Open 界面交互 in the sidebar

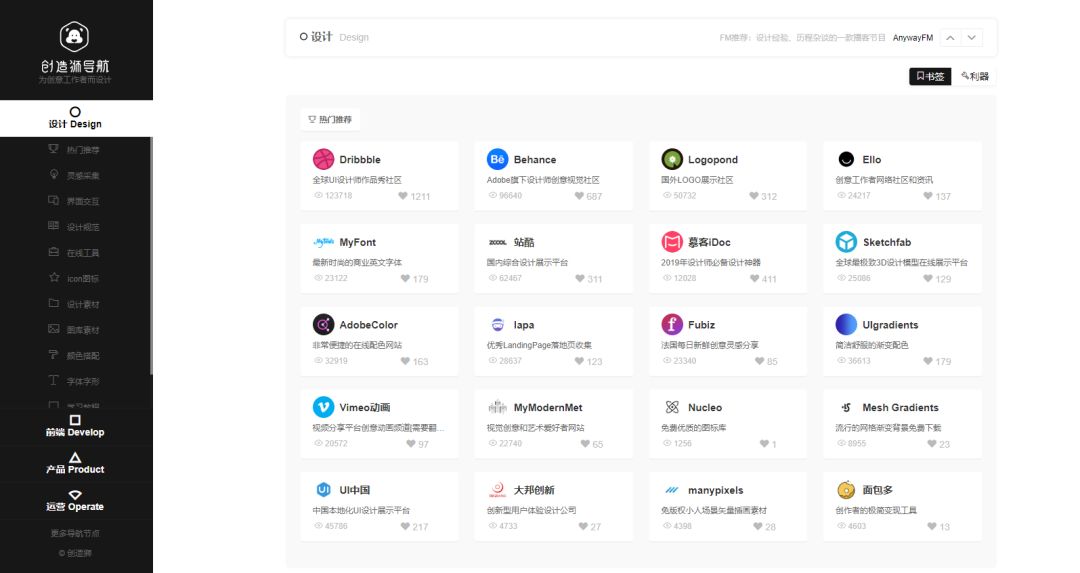pyautogui.click(x=74, y=201)
